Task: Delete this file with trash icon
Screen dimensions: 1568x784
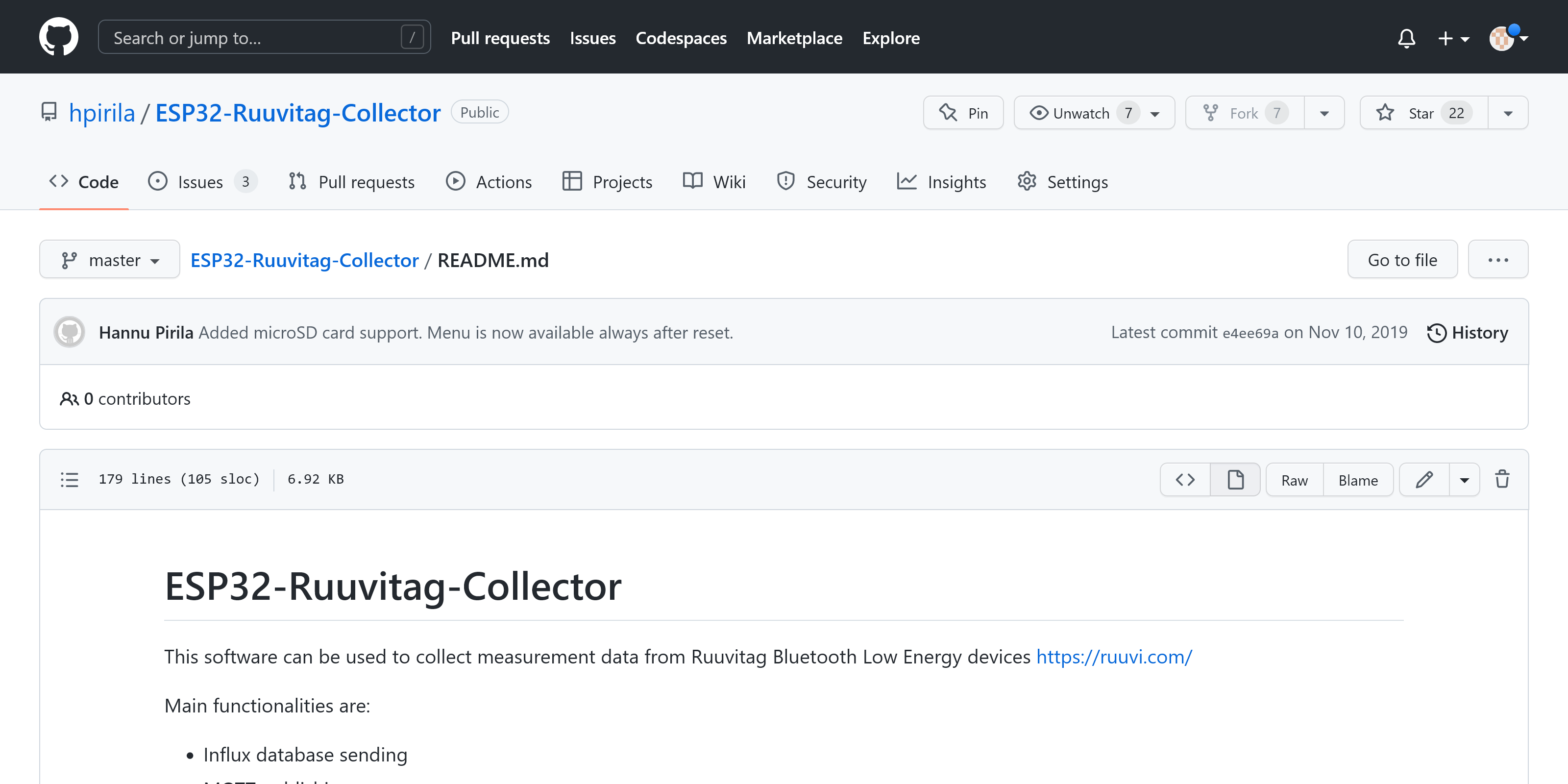Action: pos(1502,480)
